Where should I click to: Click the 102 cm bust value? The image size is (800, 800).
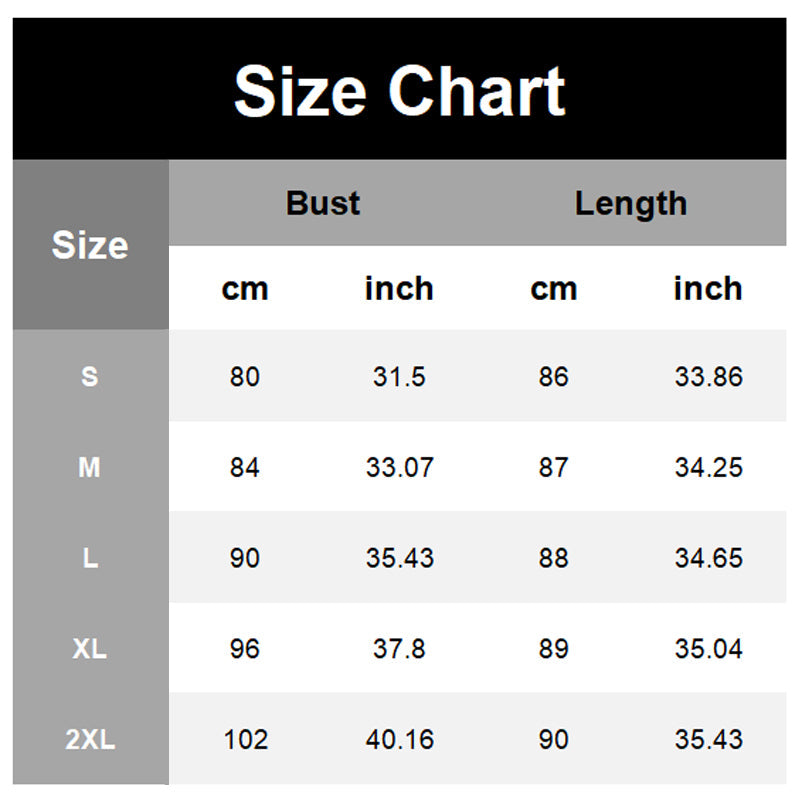(245, 740)
